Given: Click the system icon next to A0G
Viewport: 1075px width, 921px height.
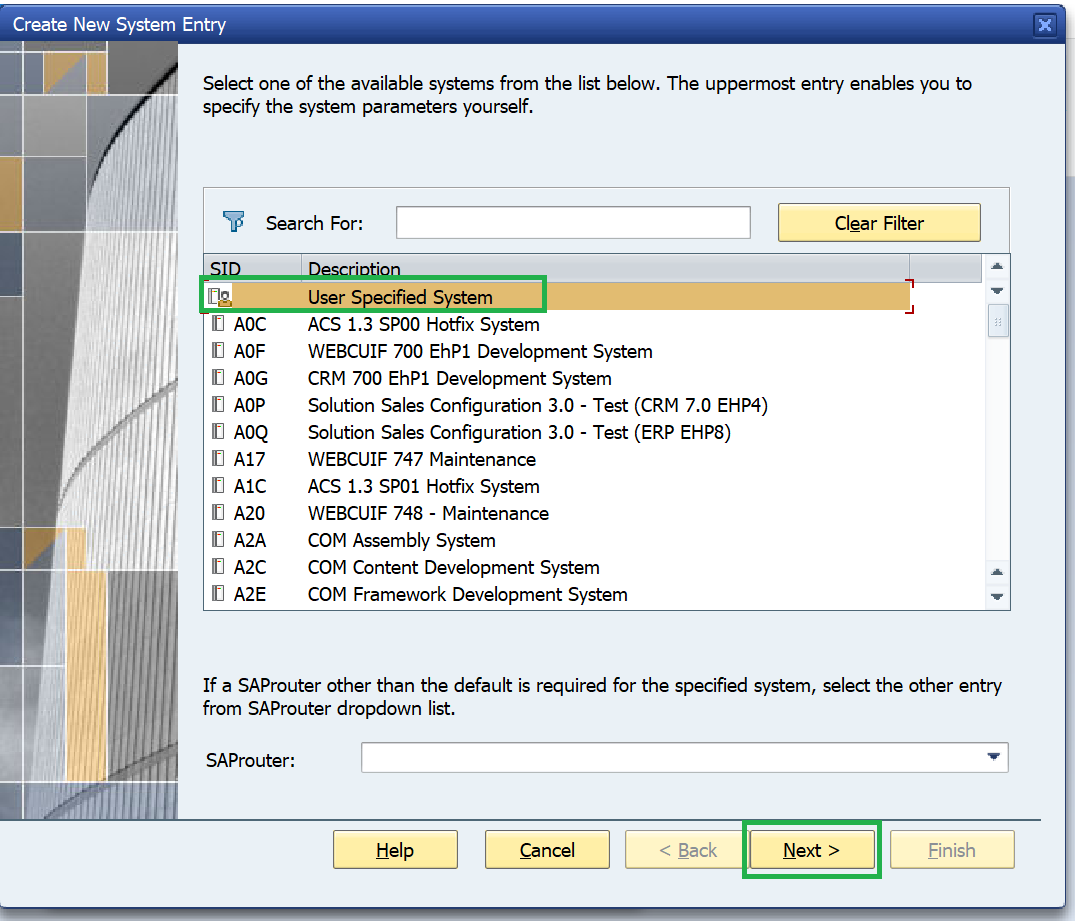Looking at the screenshot, I should (218, 377).
